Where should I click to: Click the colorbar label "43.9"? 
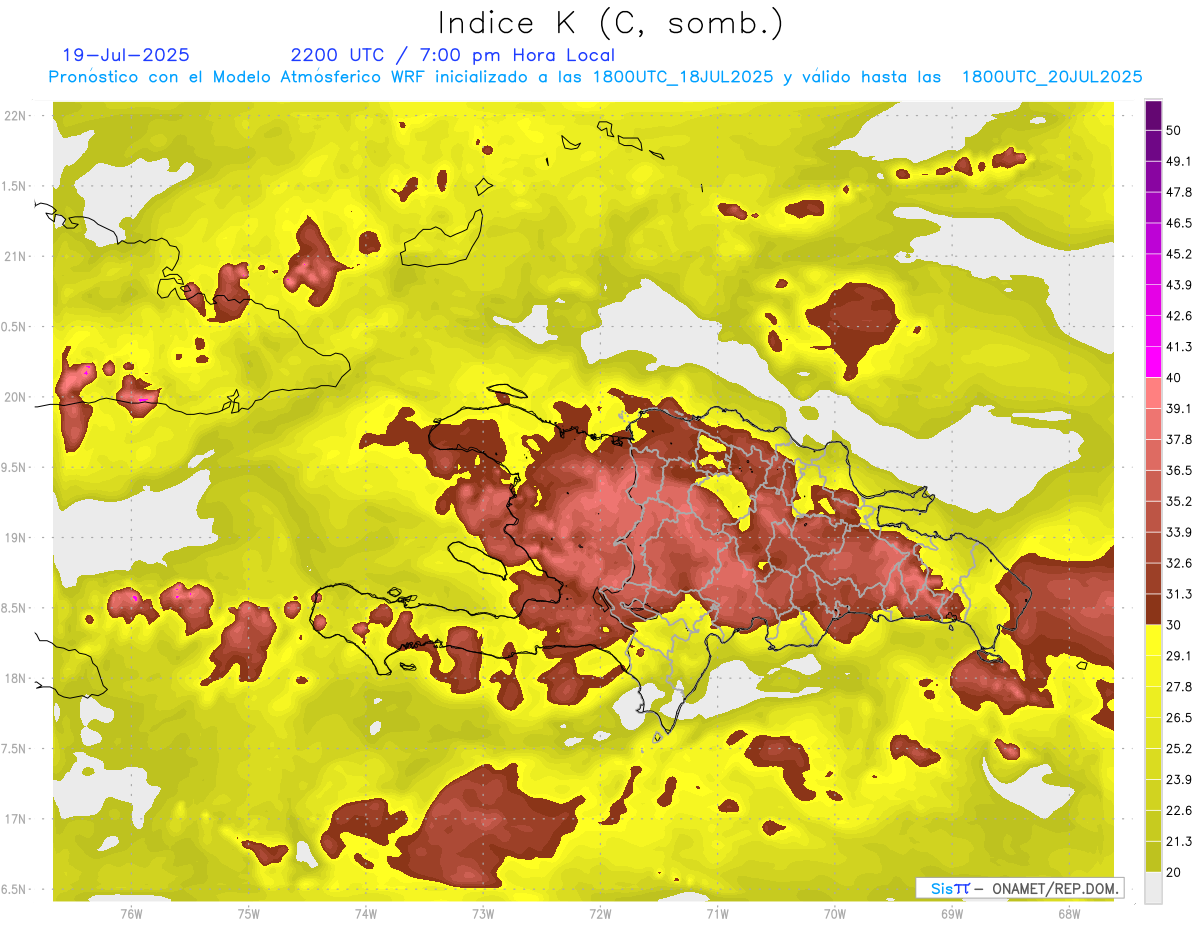coord(1178,285)
